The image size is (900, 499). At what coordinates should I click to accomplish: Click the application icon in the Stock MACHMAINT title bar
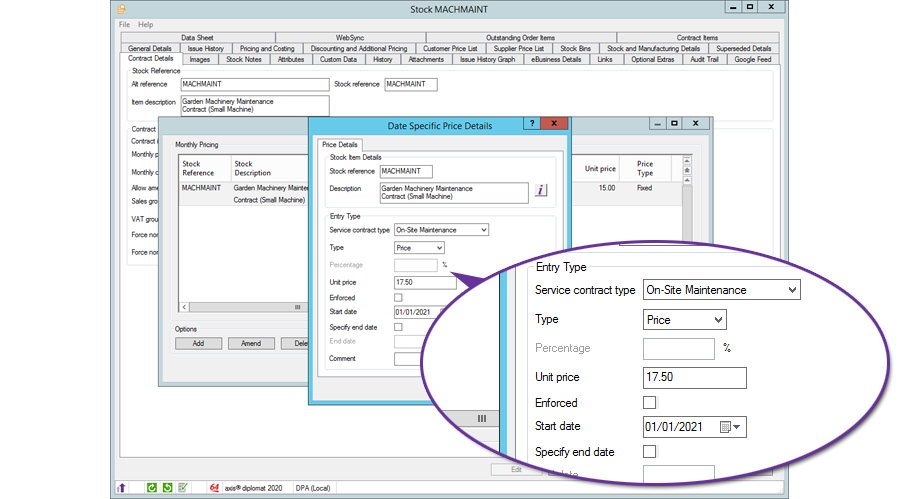coord(122,9)
